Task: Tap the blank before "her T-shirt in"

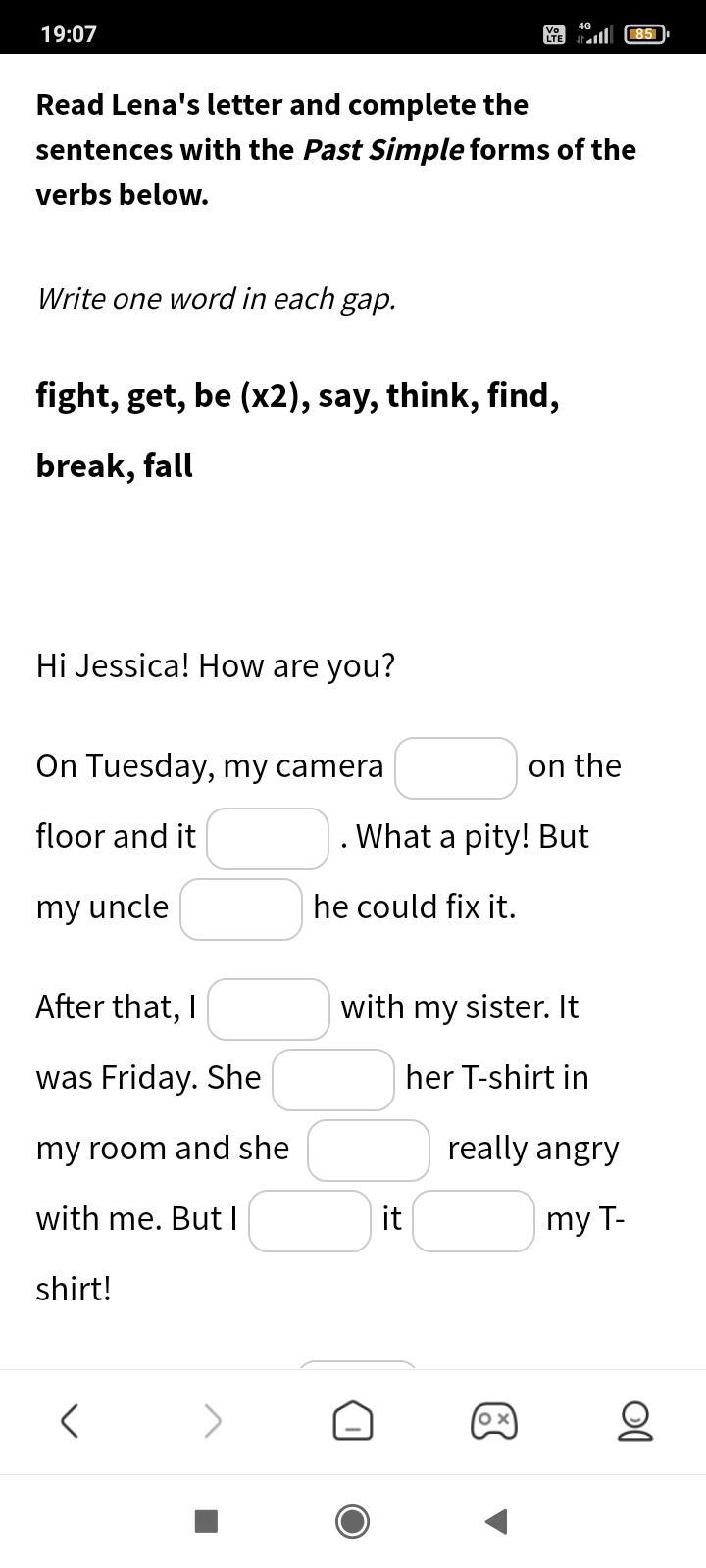Action: pyautogui.click(x=333, y=1080)
